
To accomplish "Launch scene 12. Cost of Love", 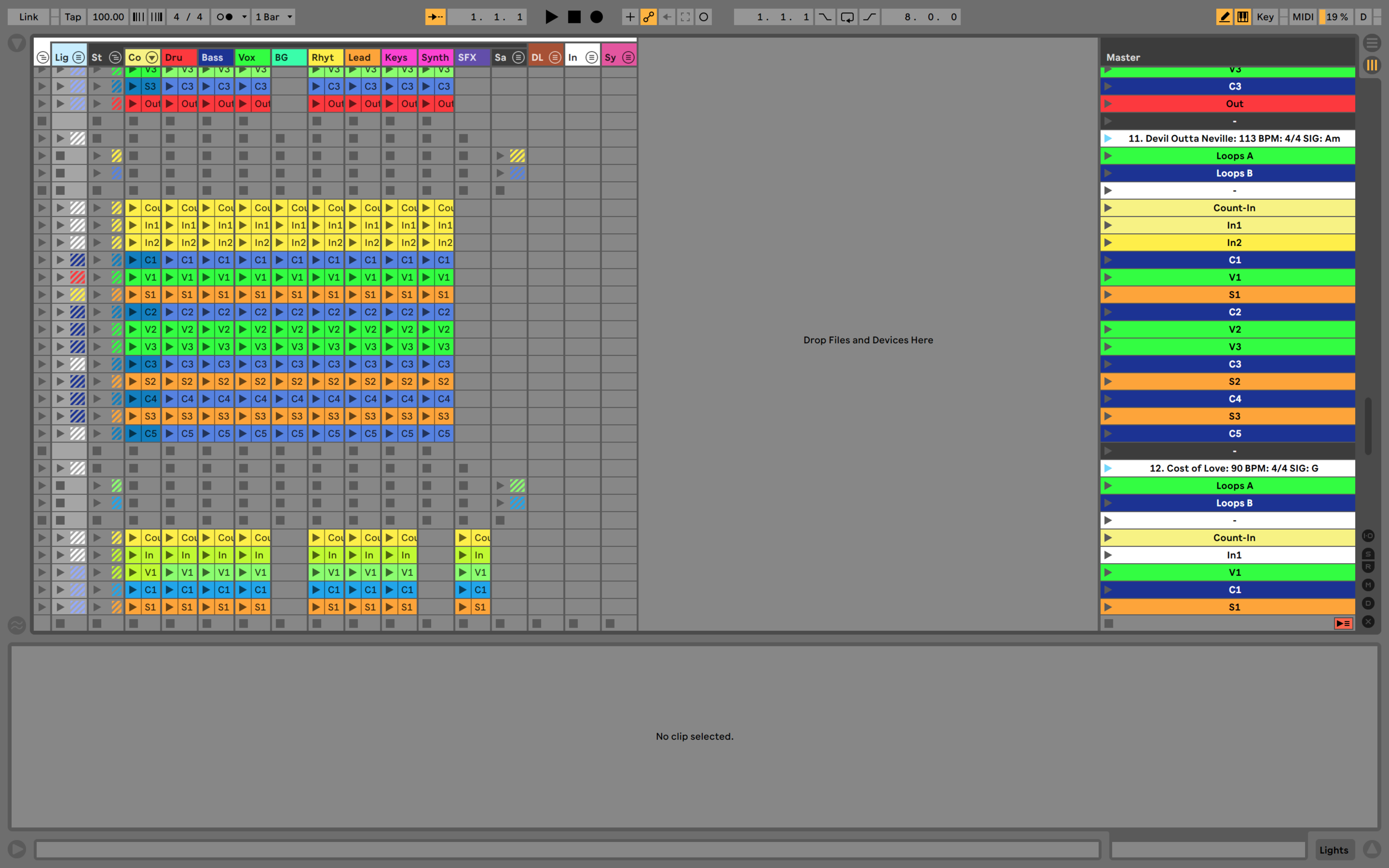I will click(1108, 469).
